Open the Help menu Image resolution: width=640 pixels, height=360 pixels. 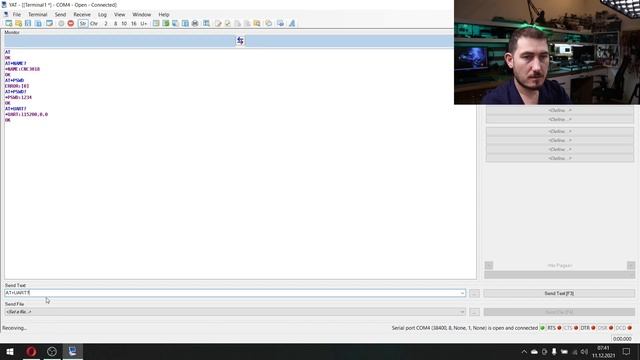(x=164, y=14)
